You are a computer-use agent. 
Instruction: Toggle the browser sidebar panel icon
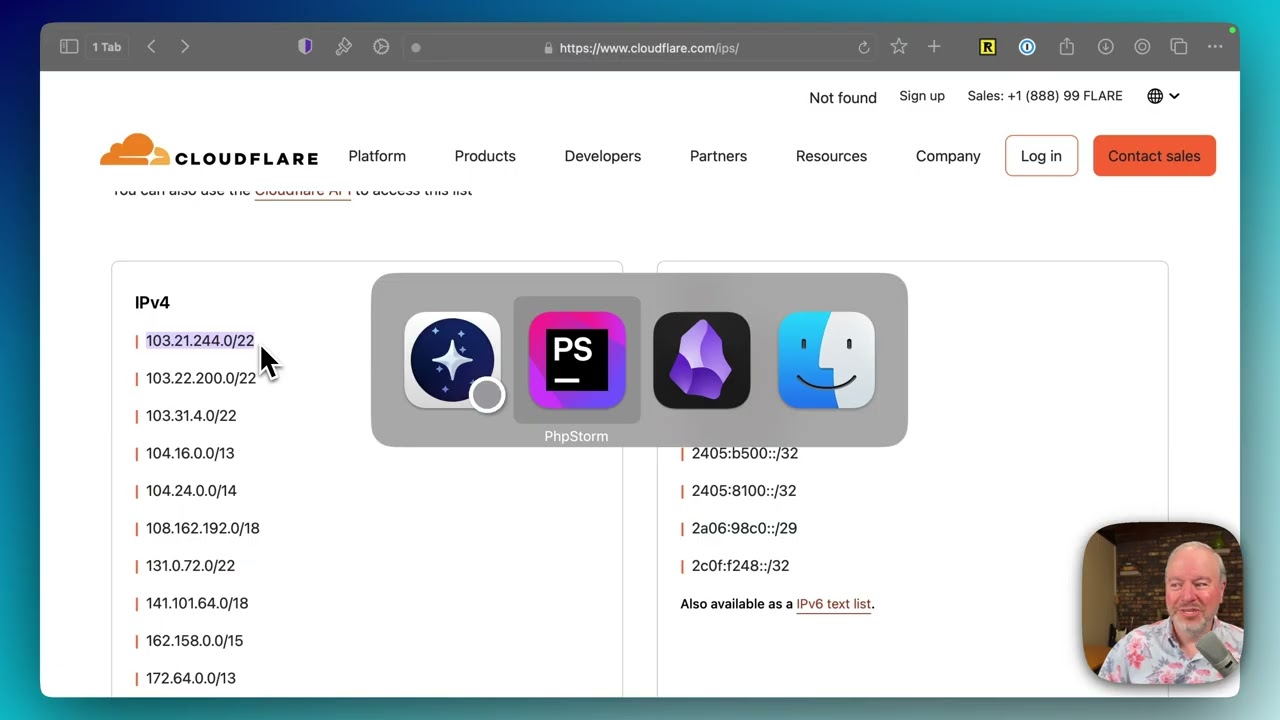click(69, 47)
